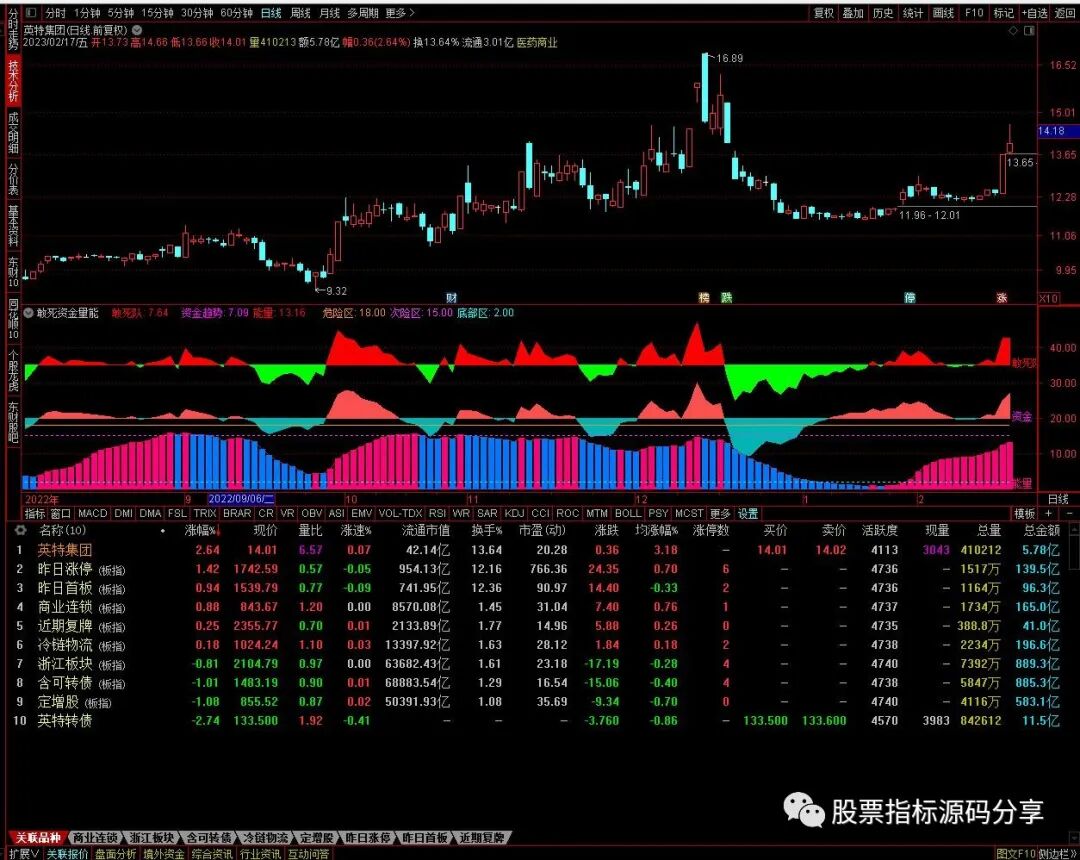Click the 榜 marker on the chart
This screenshot has height=860, width=1080.
coord(704,298)
